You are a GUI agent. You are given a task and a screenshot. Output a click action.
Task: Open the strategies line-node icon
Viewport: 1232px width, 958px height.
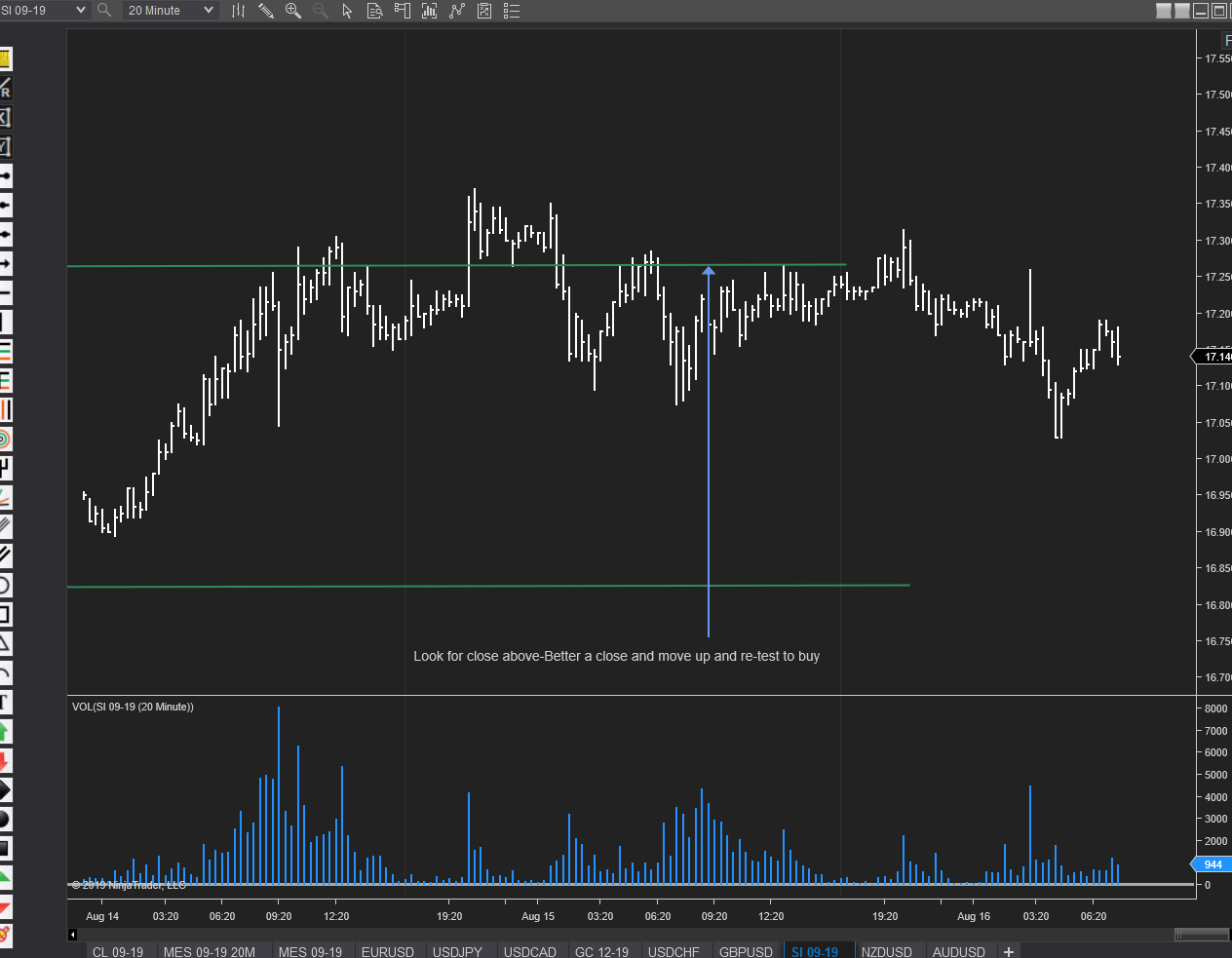[457, 11]
